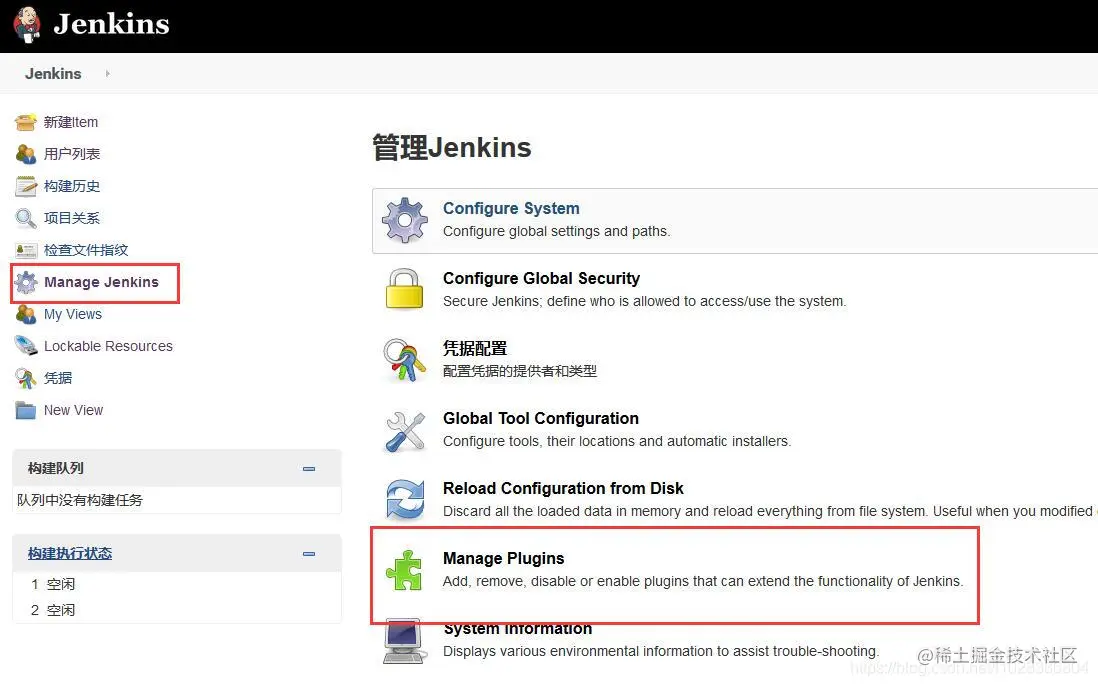Click the Reload Configuration refresh icon
Image resolution: width=1098 pixels, height=686 pixels.
(405, 500)
